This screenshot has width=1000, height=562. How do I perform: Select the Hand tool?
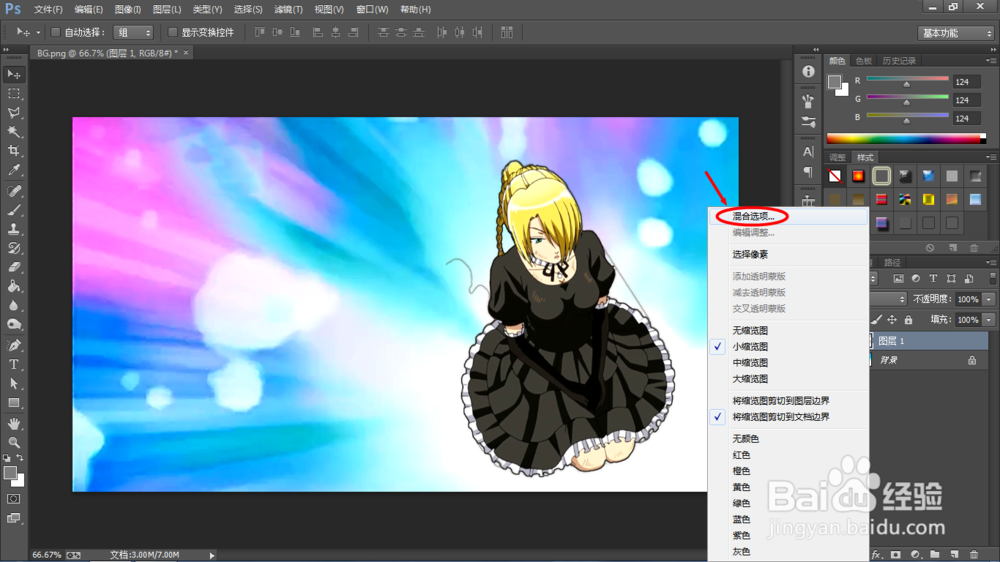tap(13, 424)
